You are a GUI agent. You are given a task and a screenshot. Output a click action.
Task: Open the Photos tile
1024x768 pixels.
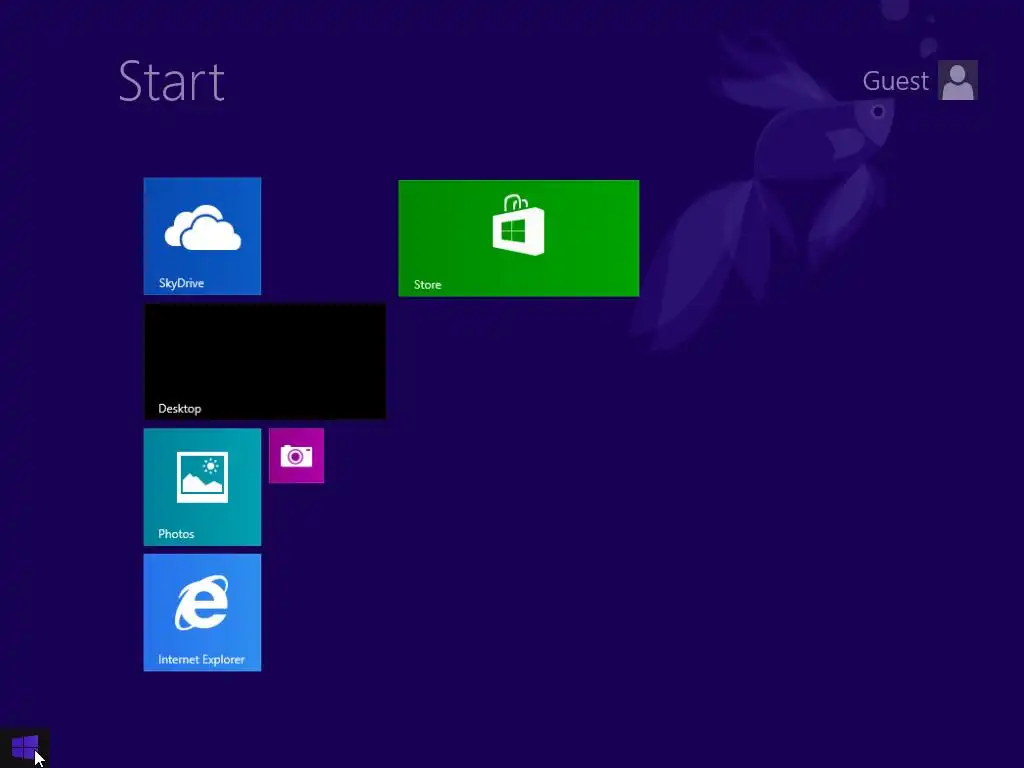click(x=202, y=487)
